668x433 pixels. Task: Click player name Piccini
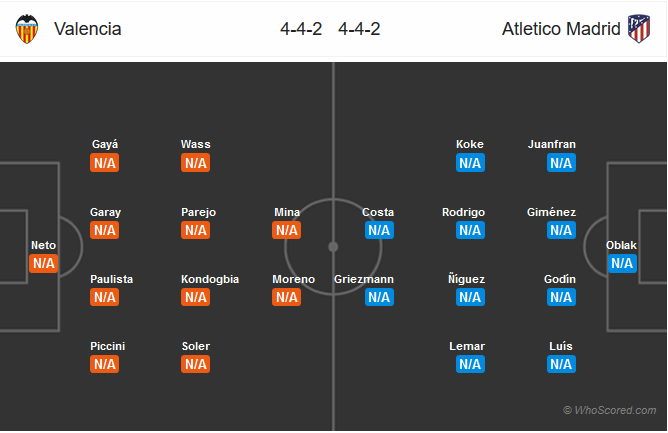pyautogui.click(x=107, y=346)
